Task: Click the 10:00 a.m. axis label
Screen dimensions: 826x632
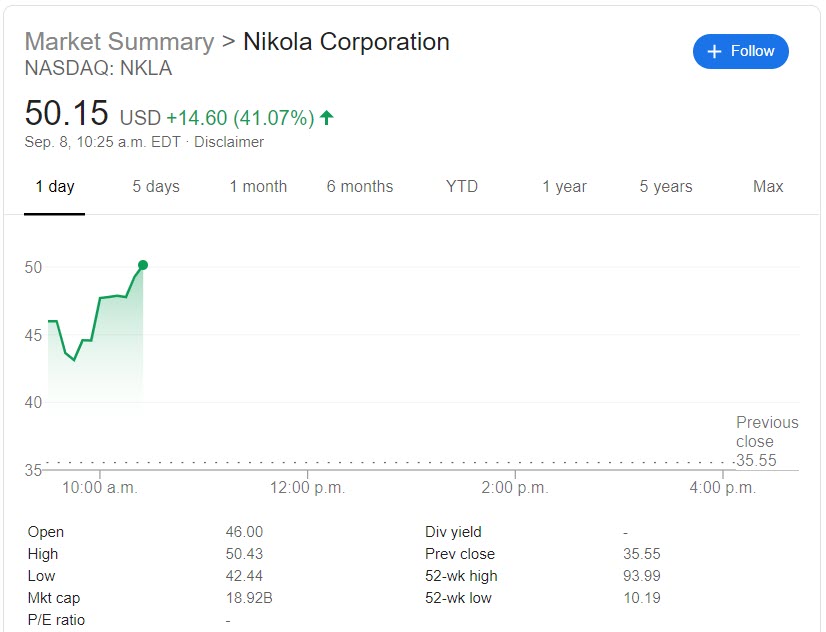Action: click(98, 488)
